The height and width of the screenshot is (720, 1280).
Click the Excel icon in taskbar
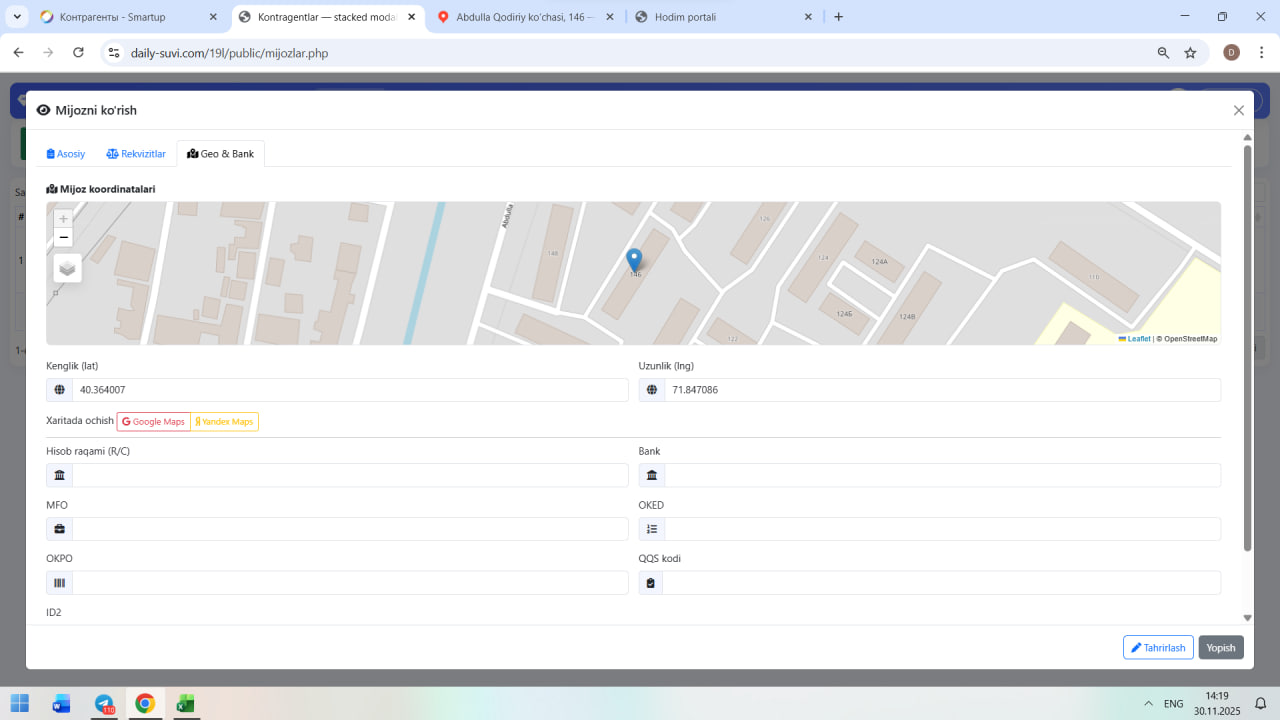tap(185, 703)
